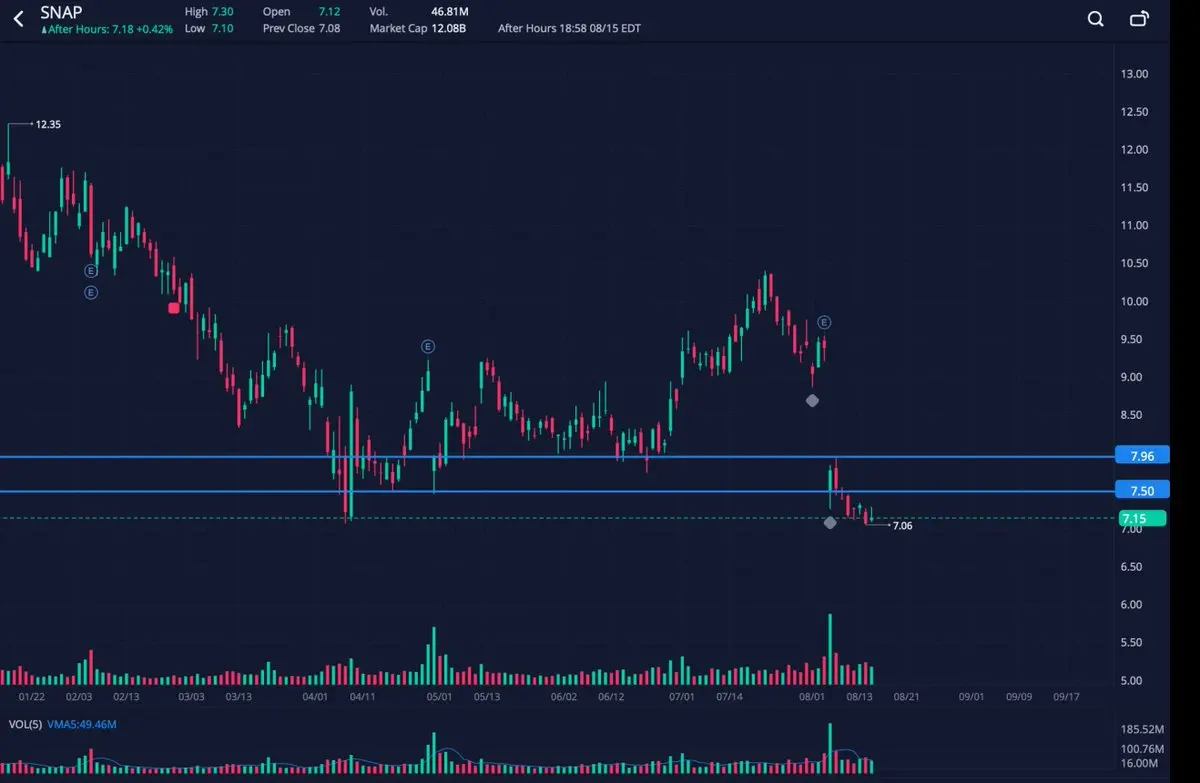Tap After Hours 7.18 +0.42% quote
This screenshot has height=783, width=1200.
[x=106, y=29]
